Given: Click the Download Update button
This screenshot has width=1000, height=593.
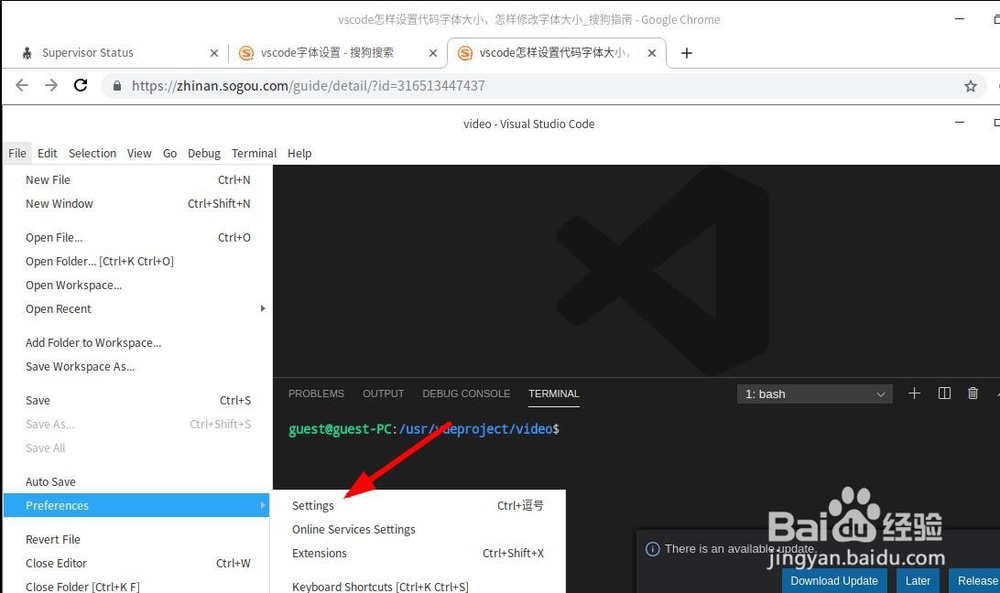Looking at the screenshot, I should (834, 580).
